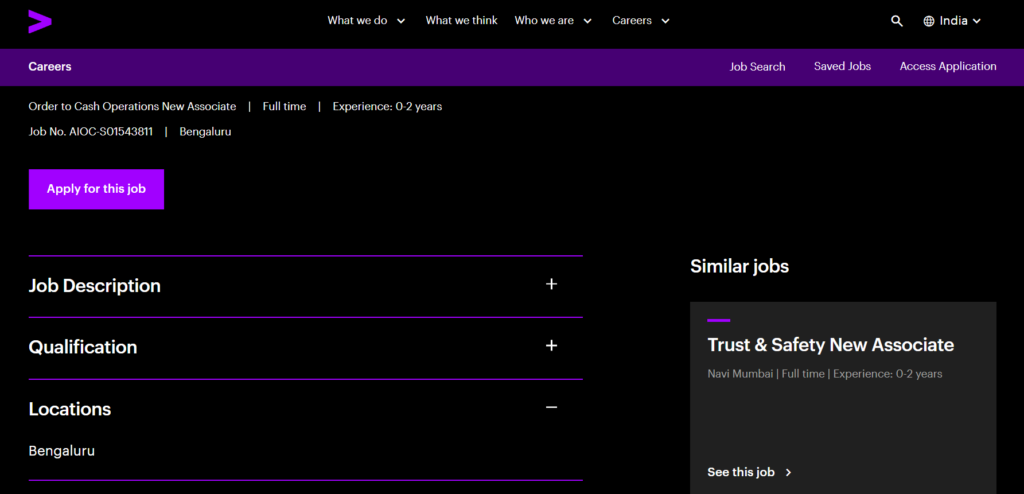
Task: Expand Qualification section plus icon
Action: click(551, 346)
